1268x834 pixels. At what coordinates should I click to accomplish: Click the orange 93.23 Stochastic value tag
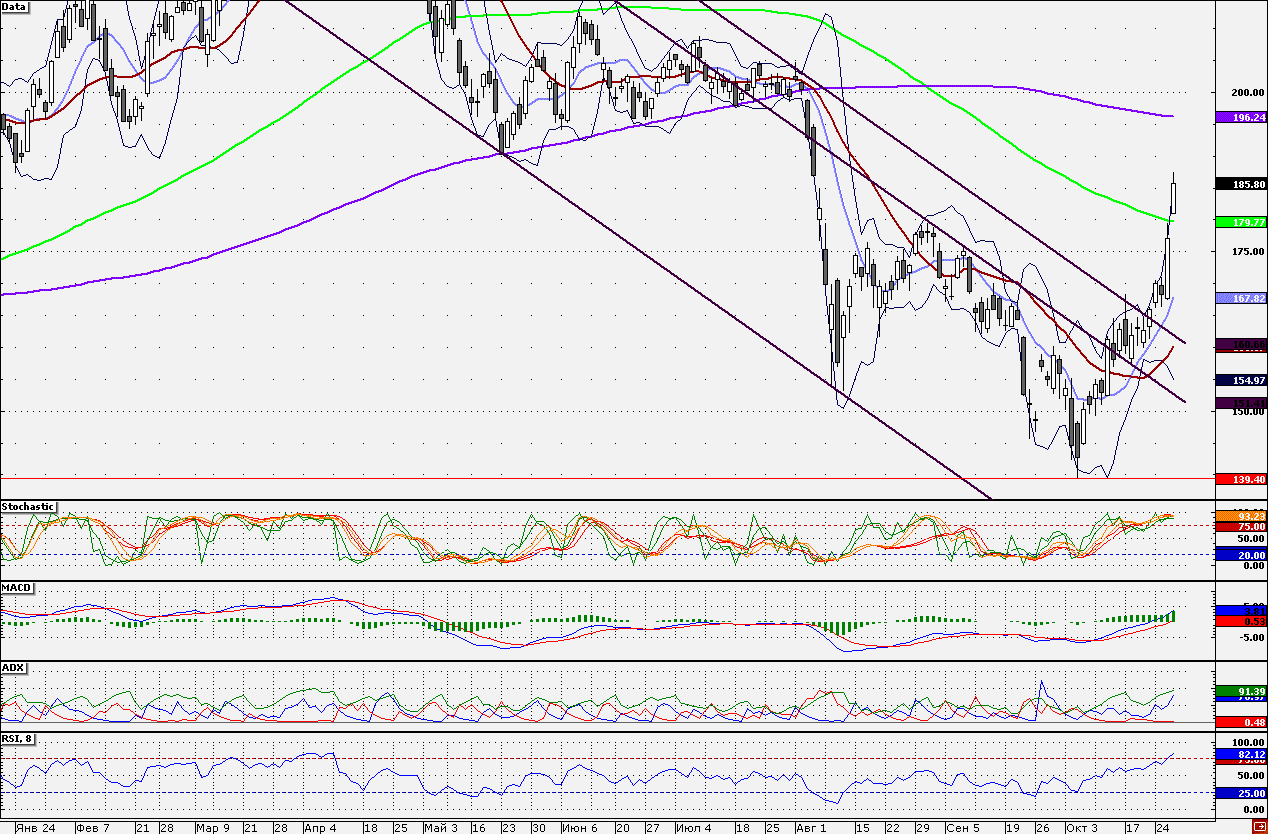click(x=1240, y=516)
